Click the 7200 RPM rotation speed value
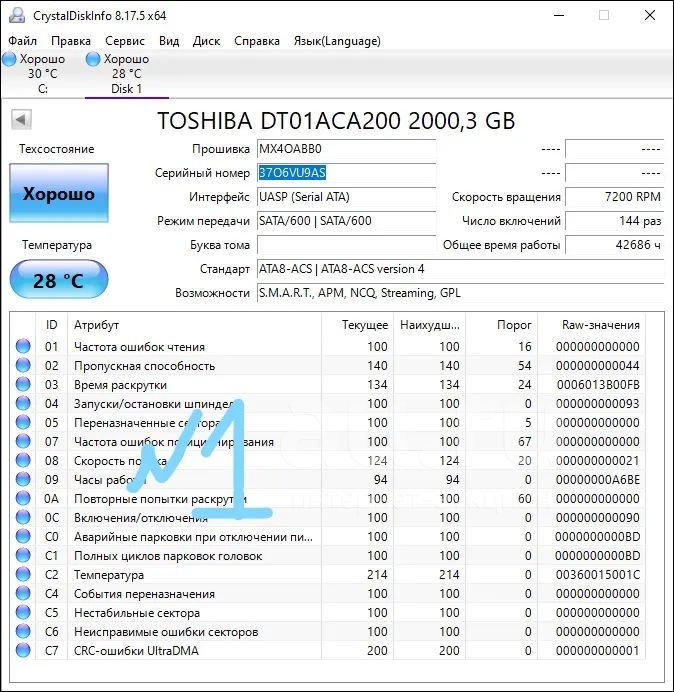This screenshot has width=674, height=692. pyautogui.click(x=614, y=196)
